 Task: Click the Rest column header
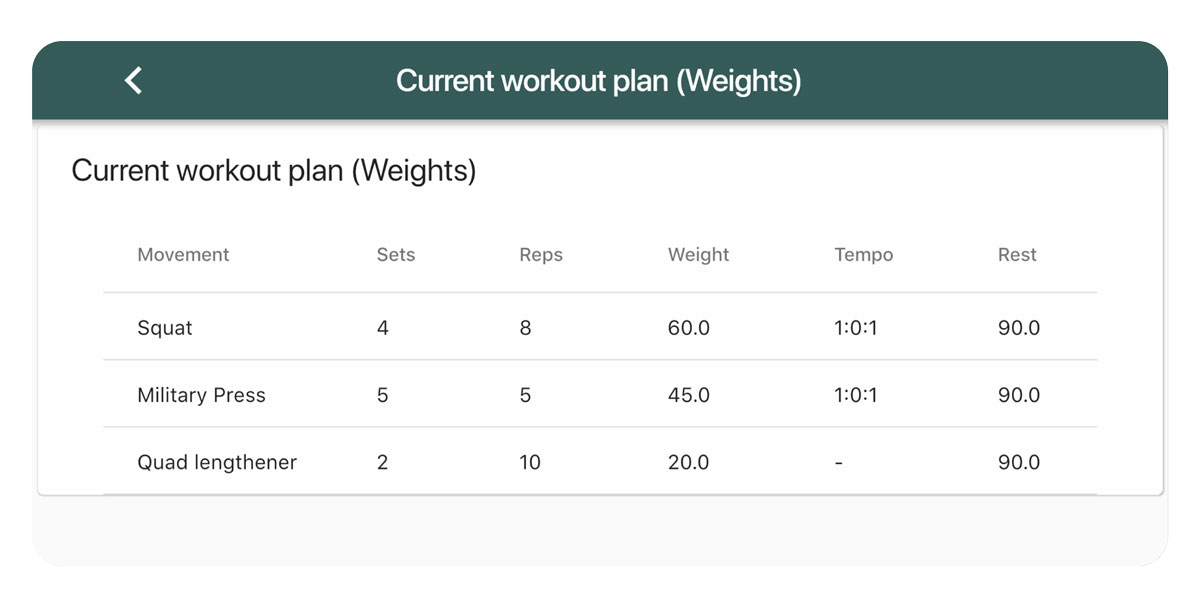1017,255
